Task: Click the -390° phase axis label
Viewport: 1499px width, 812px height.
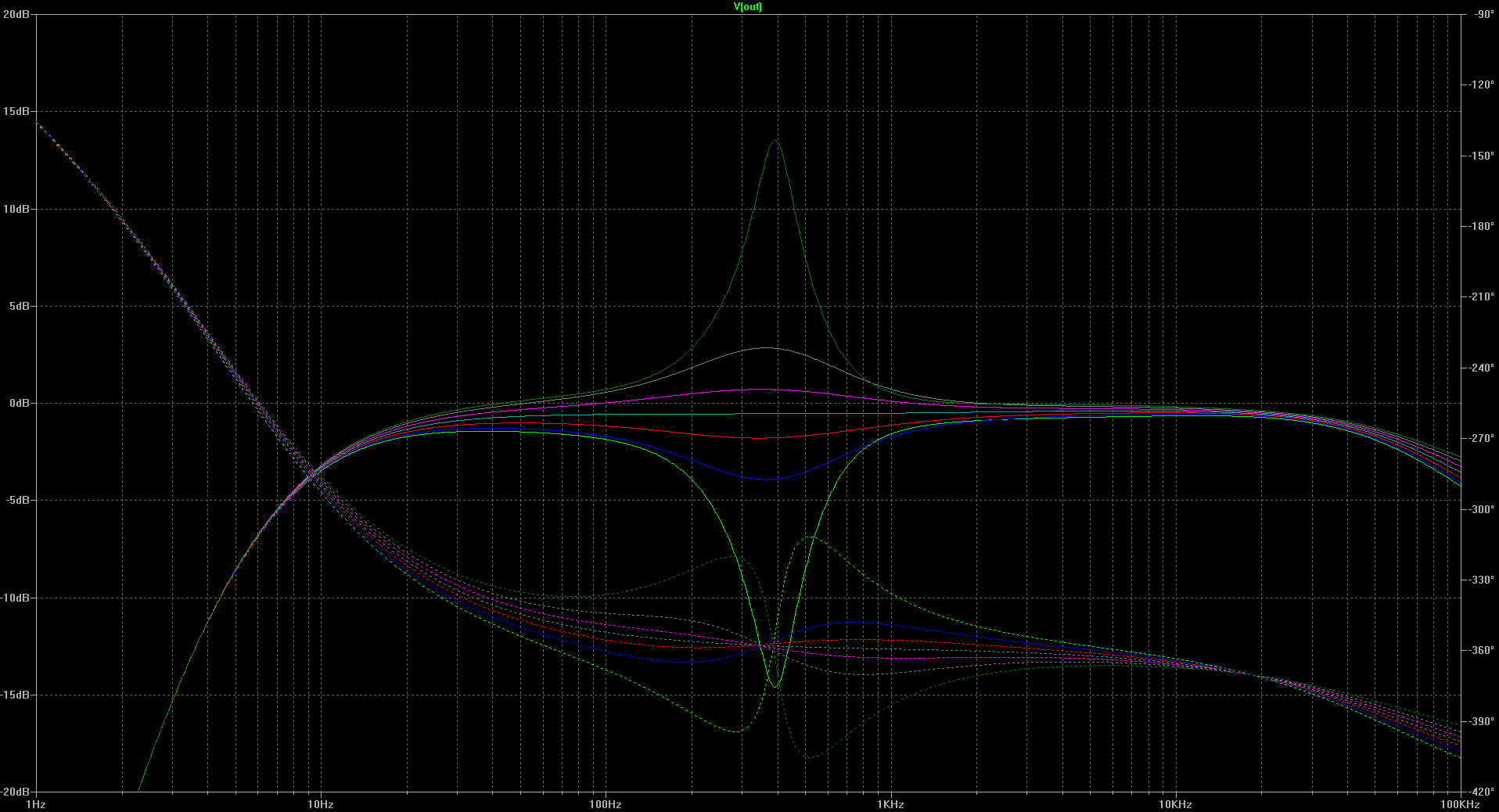Action: tap(1481, 721)
